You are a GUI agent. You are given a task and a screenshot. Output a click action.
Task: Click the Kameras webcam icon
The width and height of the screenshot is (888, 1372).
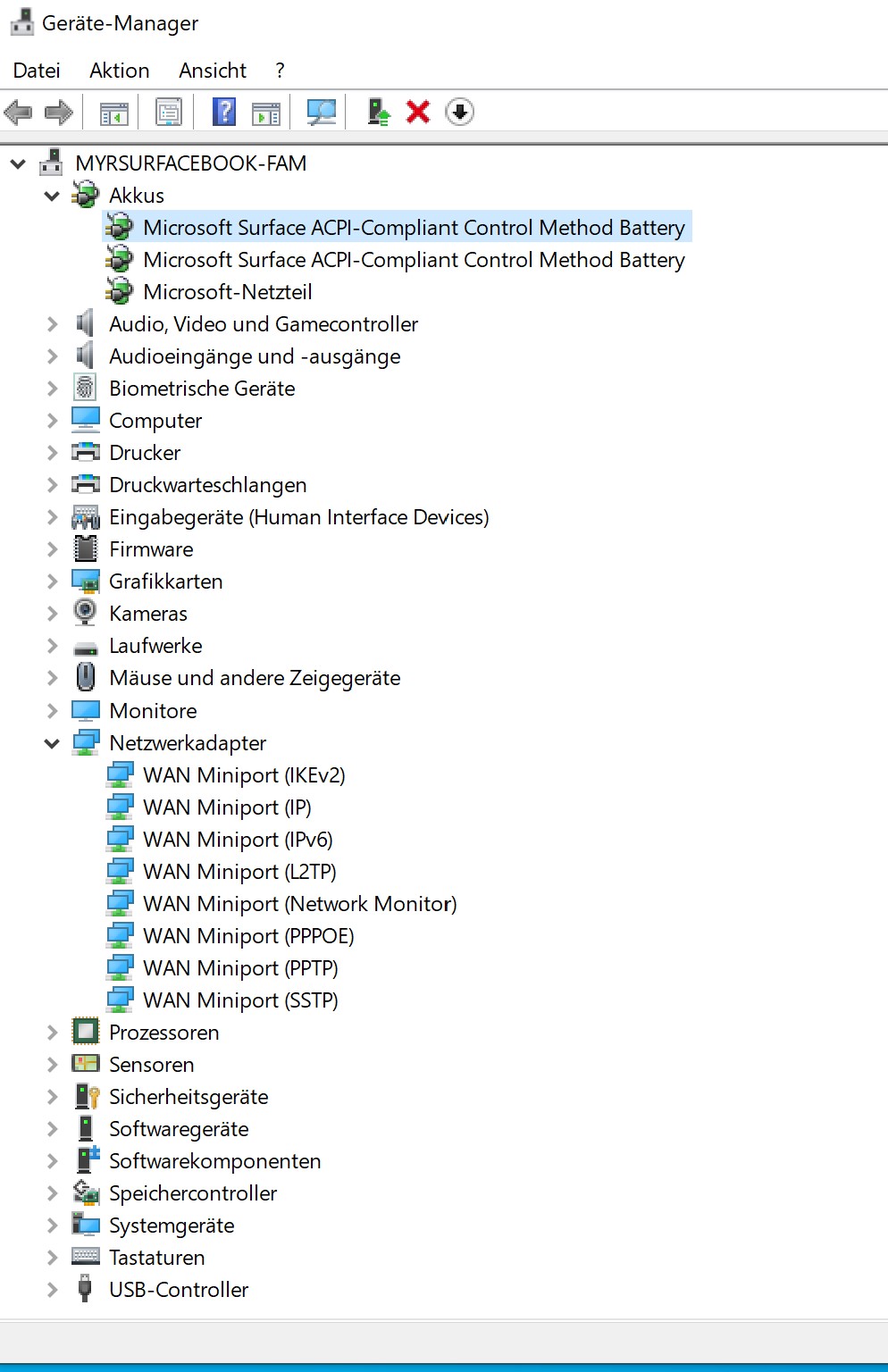(x=85, y=613)
